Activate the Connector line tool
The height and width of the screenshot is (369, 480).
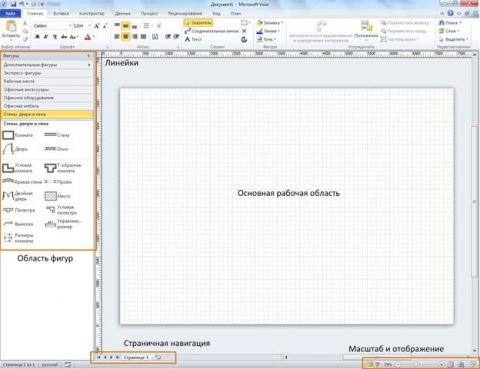[x=212, y=31]
